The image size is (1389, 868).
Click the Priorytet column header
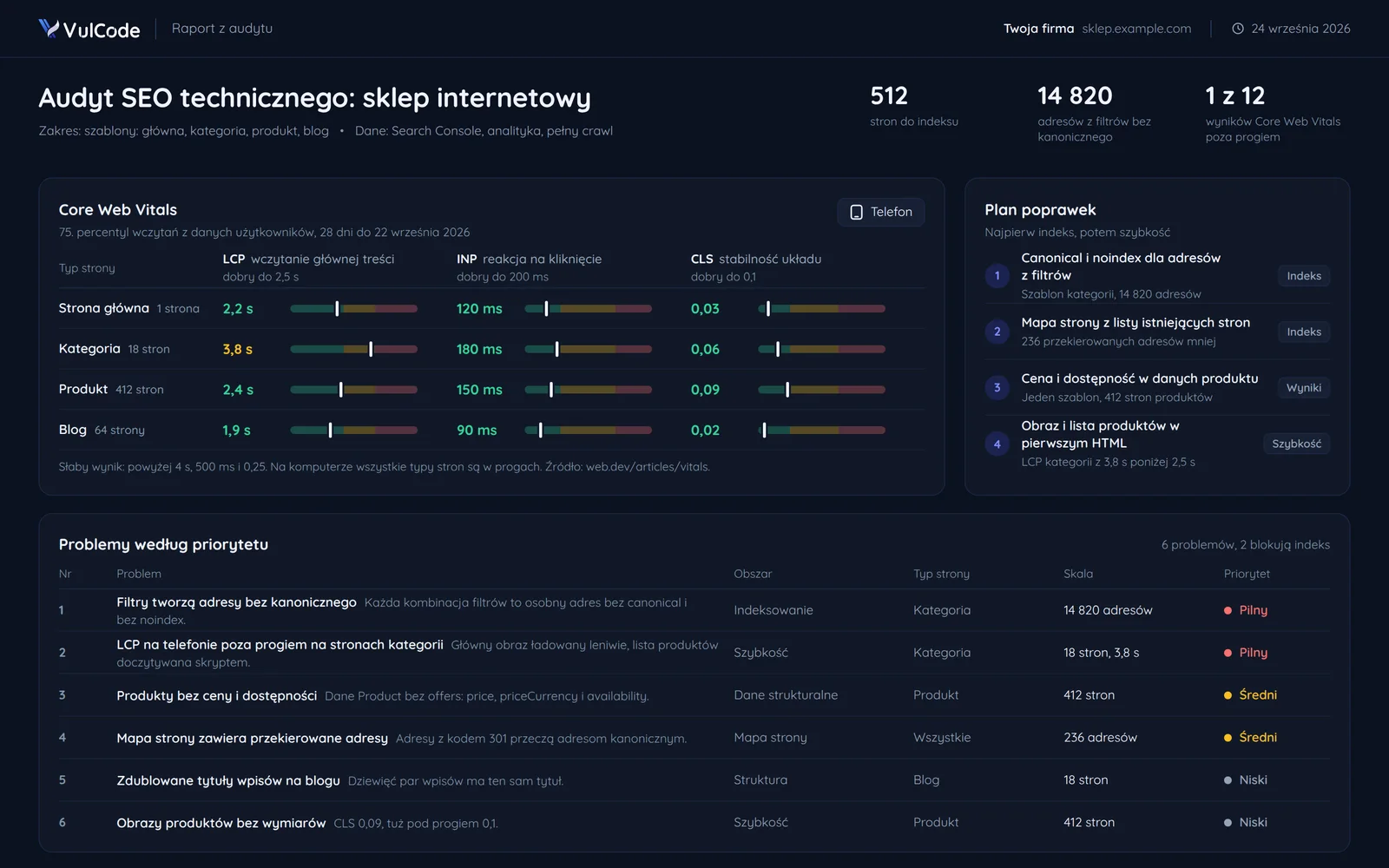pyautogui.click(x=1247, y=574)
